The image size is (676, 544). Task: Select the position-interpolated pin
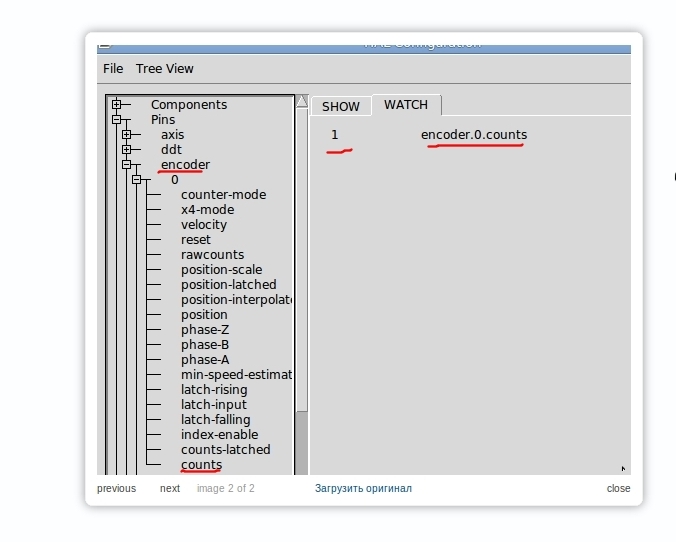point(236,300)
